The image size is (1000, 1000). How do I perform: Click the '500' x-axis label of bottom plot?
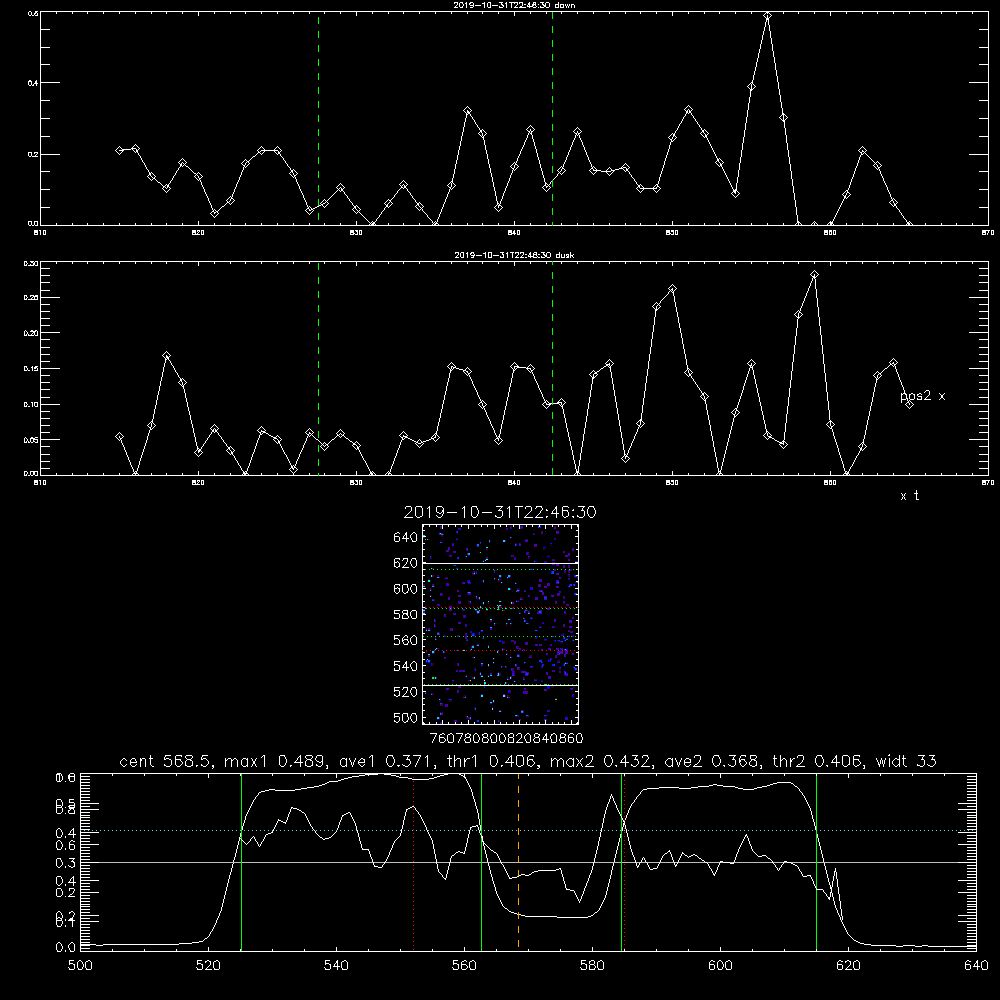point(80,966)
